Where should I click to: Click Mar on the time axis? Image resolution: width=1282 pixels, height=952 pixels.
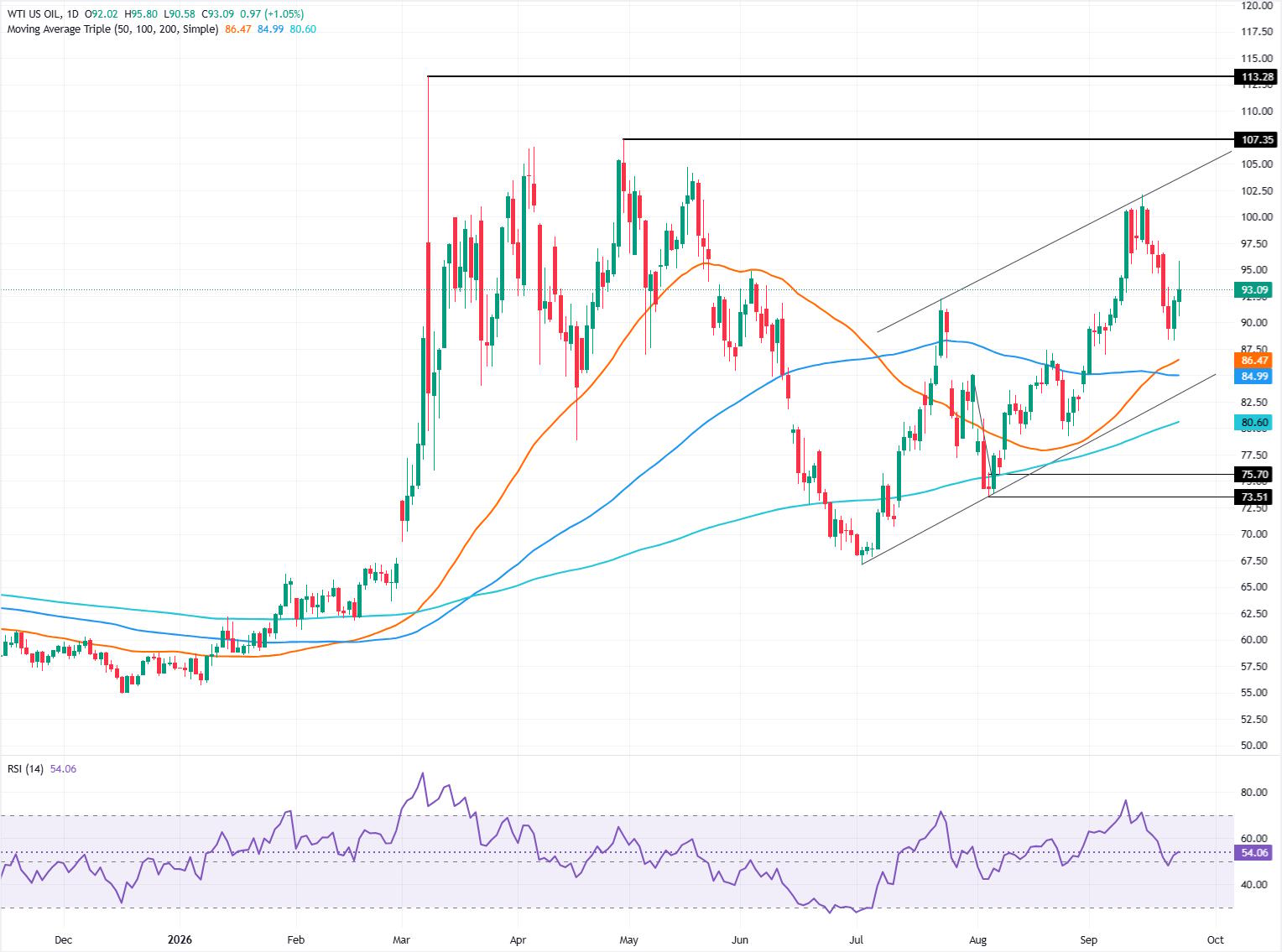click(402, 940)
